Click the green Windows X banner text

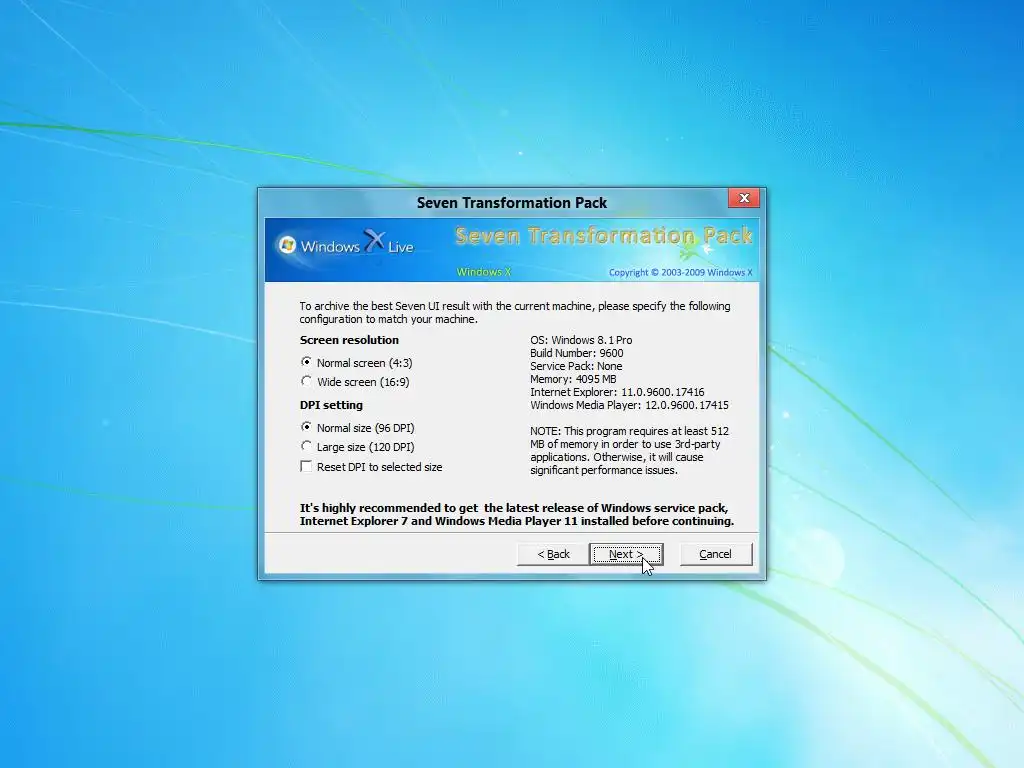pyautogui.click(x=484, y=272)
